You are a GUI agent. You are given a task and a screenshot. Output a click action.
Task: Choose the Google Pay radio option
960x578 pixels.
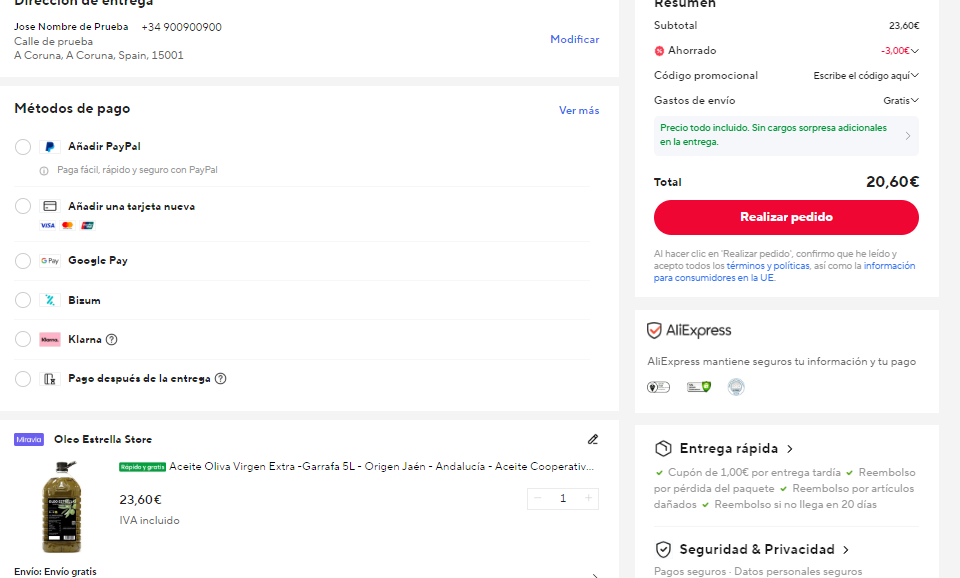click(23, 261)
